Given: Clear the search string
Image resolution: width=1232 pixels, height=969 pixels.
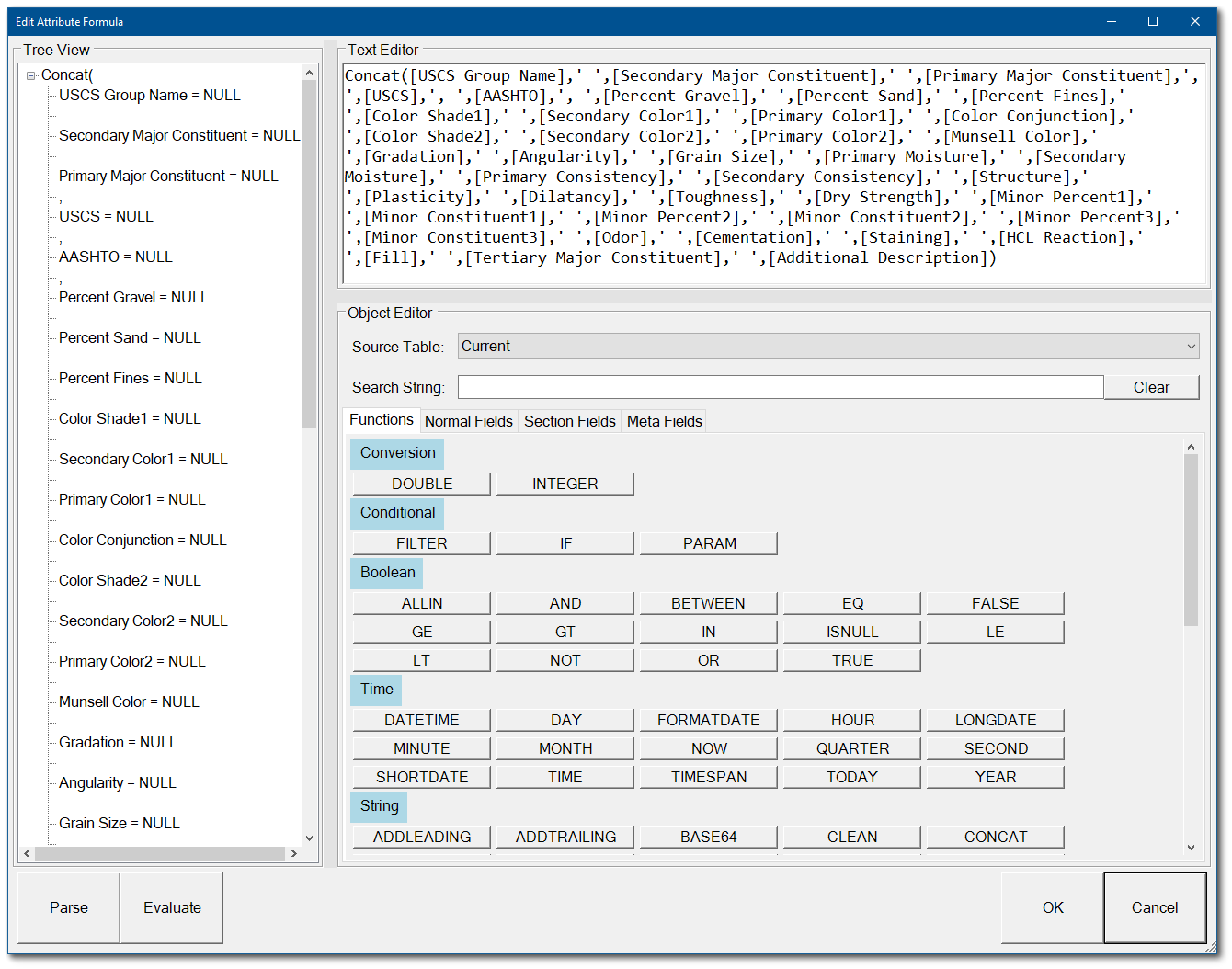Looking at the screenshot, I should (x=1151, y=387).
